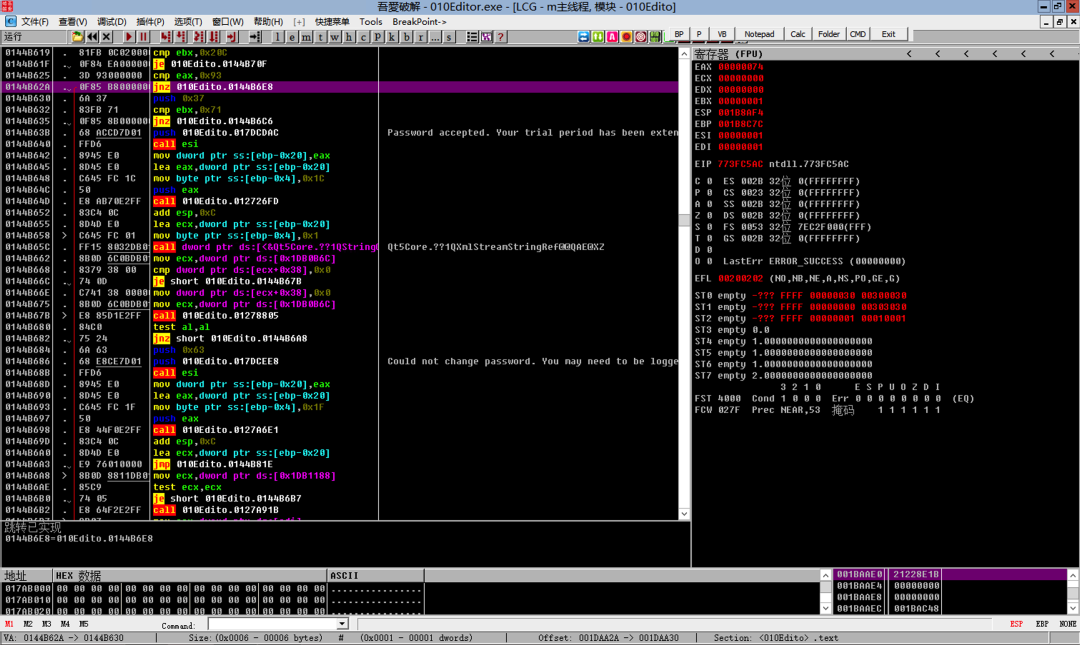Show References with the 'r' button
This screenshot has width=1080, height=645.
click(x=421, y=37)
